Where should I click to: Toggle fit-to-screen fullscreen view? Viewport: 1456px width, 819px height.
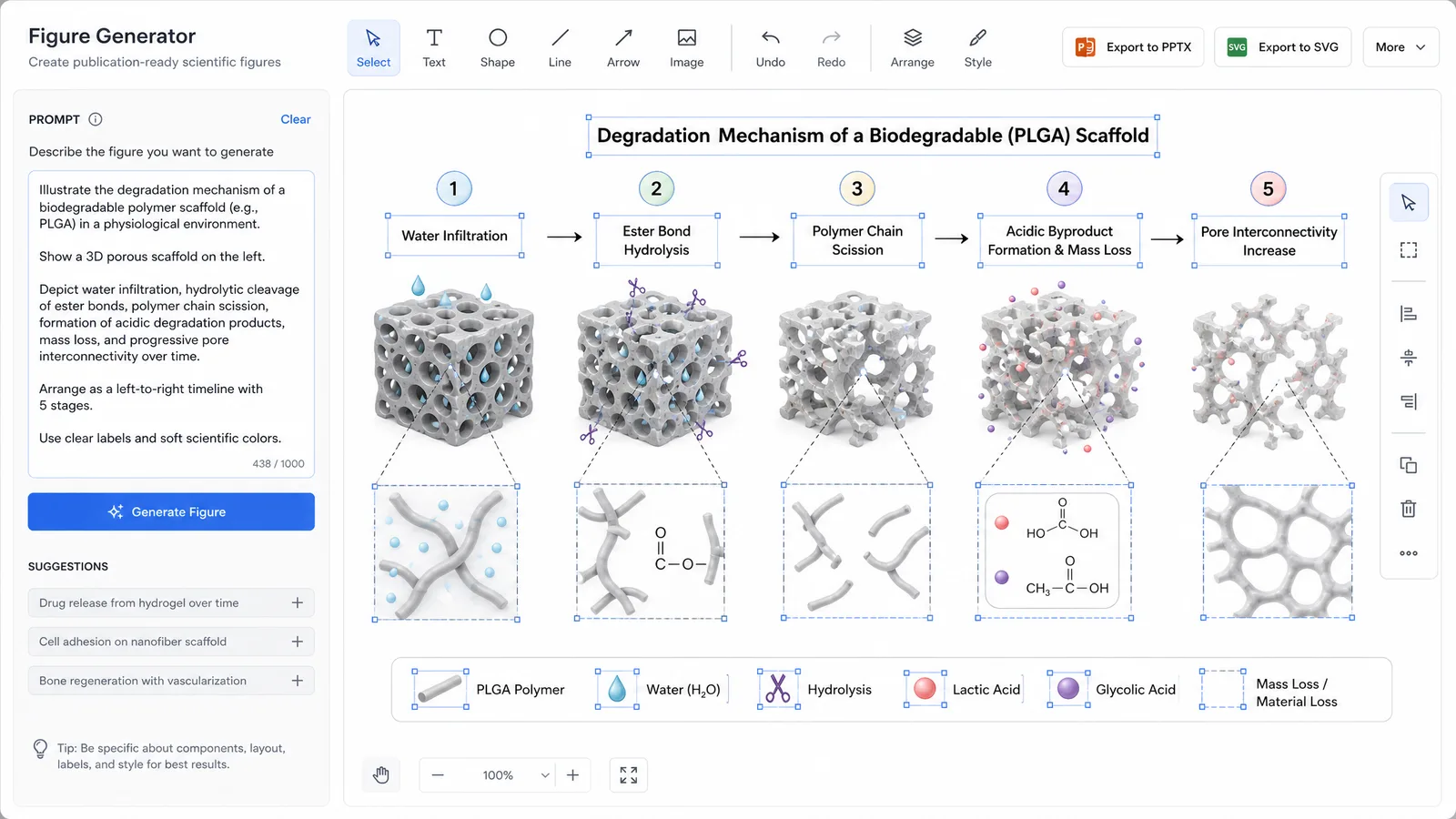pos(629,775)
